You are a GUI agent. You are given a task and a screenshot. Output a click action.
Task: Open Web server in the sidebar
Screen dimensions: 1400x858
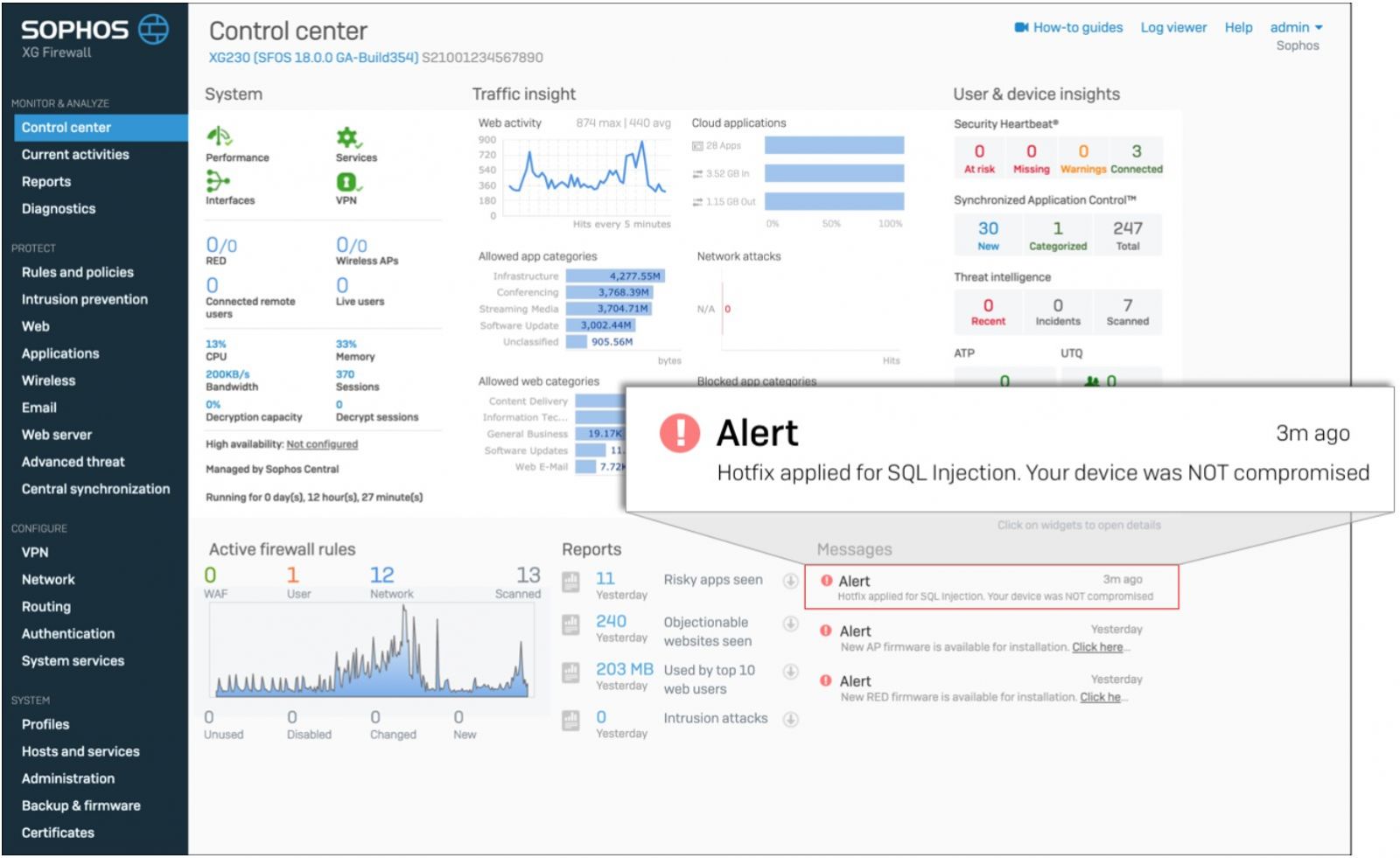[x=57, y=436]
